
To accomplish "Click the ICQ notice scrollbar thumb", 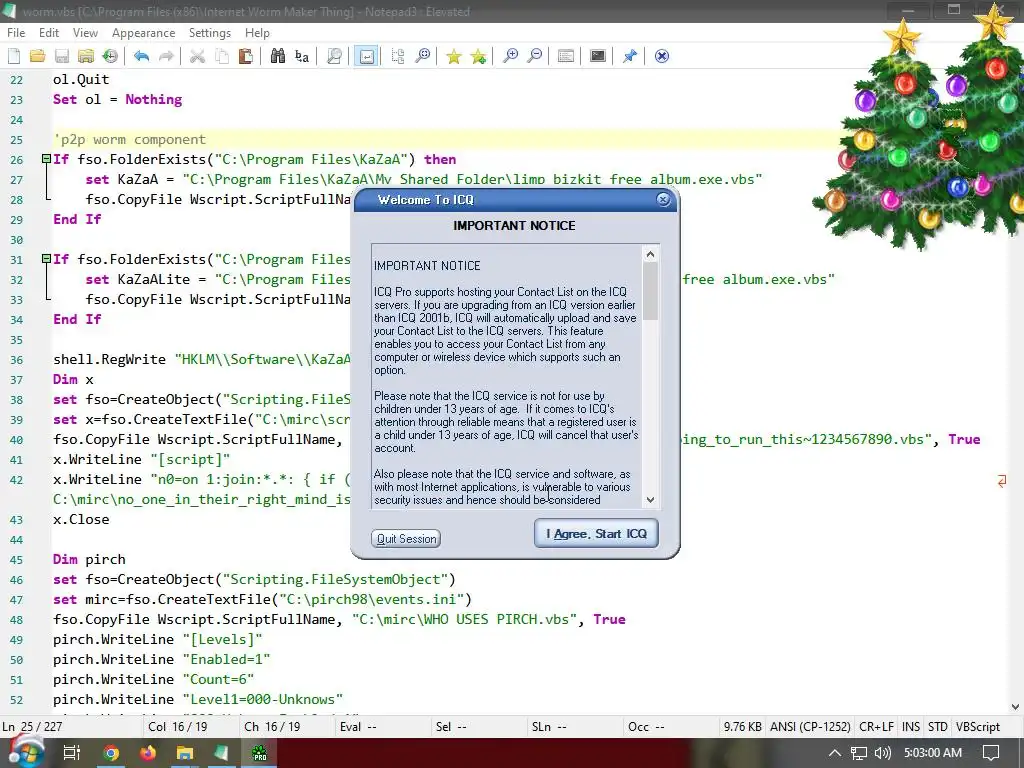I will [650, 291].
